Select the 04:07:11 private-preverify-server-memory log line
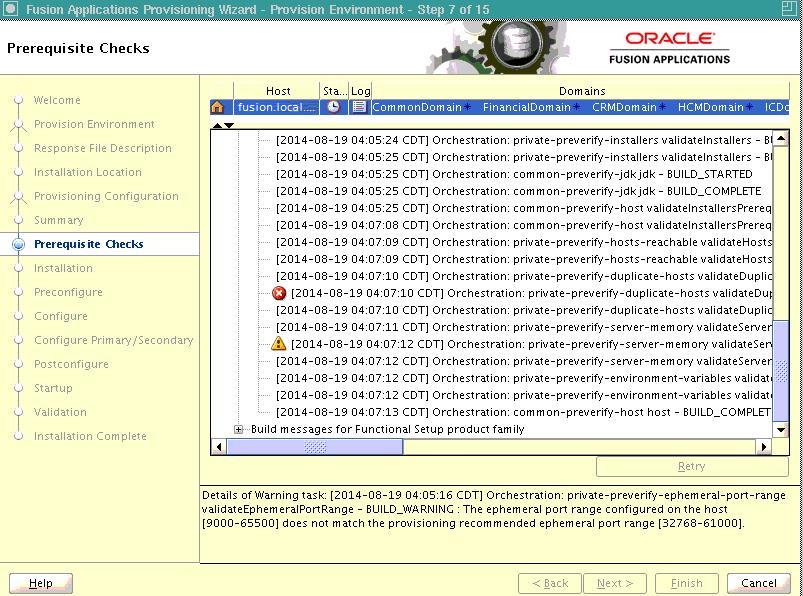Image resolution: width=803 pixels, height=596 pixels. point(524,327)
